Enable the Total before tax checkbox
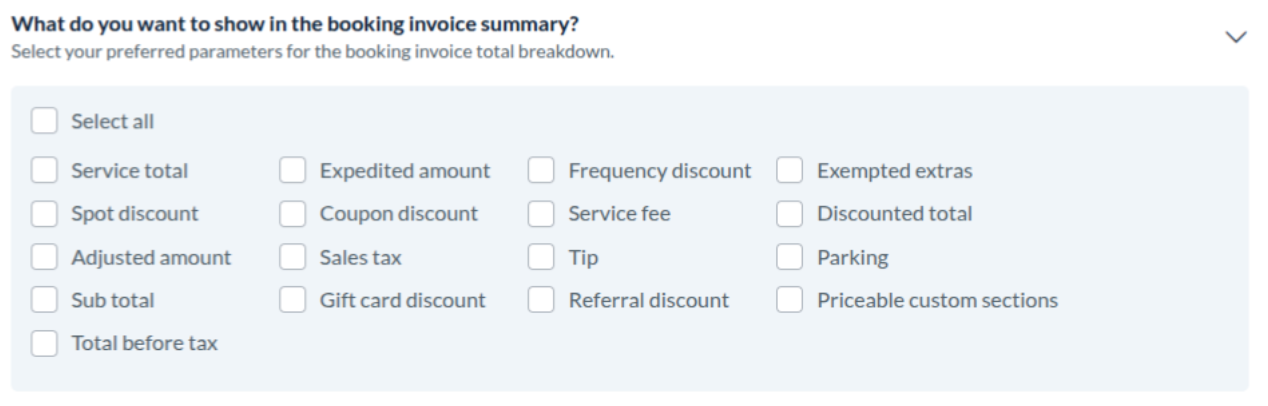Viewport: 1268px width, 406px height. click(44, 344)
